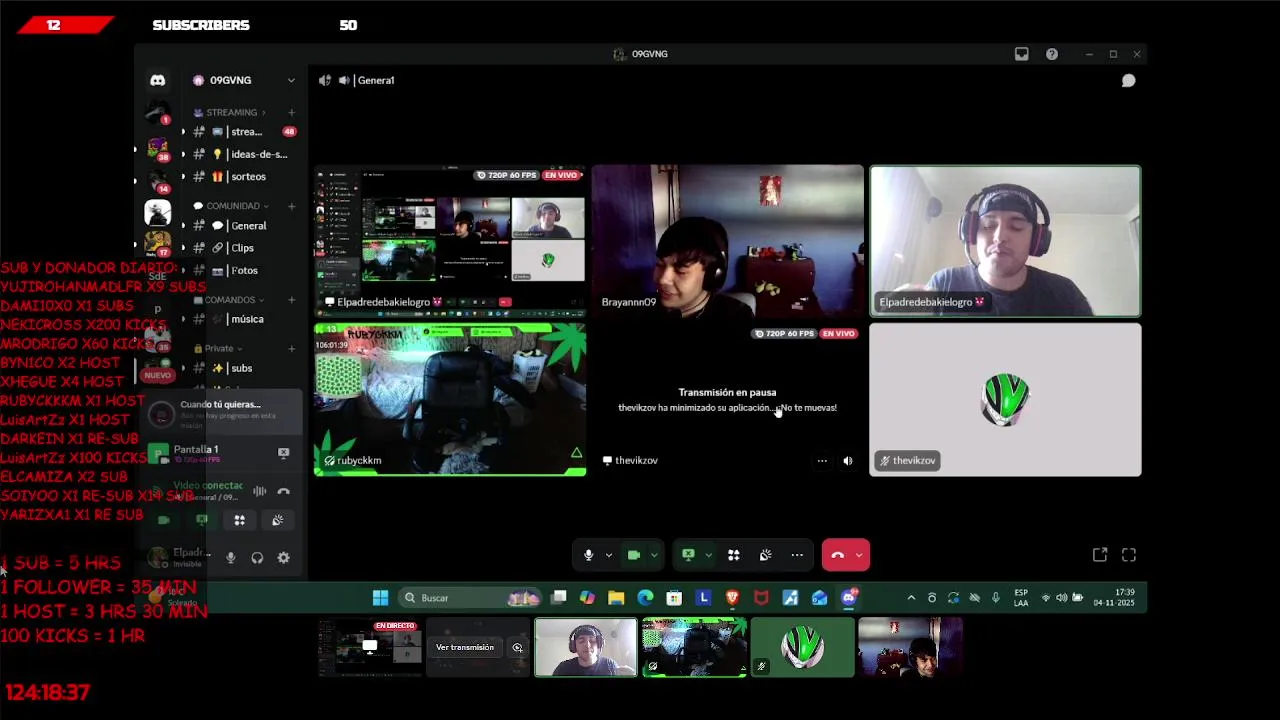Toggle deafen headphones in user panel
The height and width of the screenshot is (720, 1280).
[257, 558]
